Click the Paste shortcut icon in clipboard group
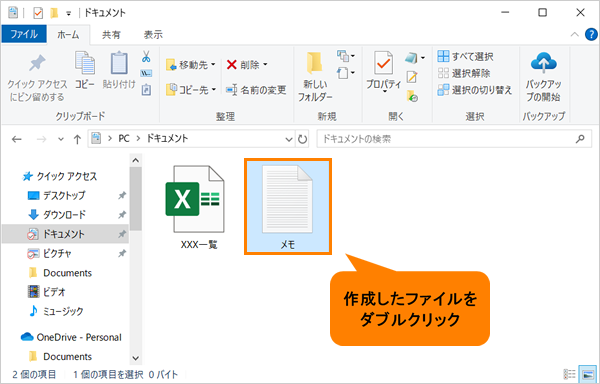 tap(146, 90)
